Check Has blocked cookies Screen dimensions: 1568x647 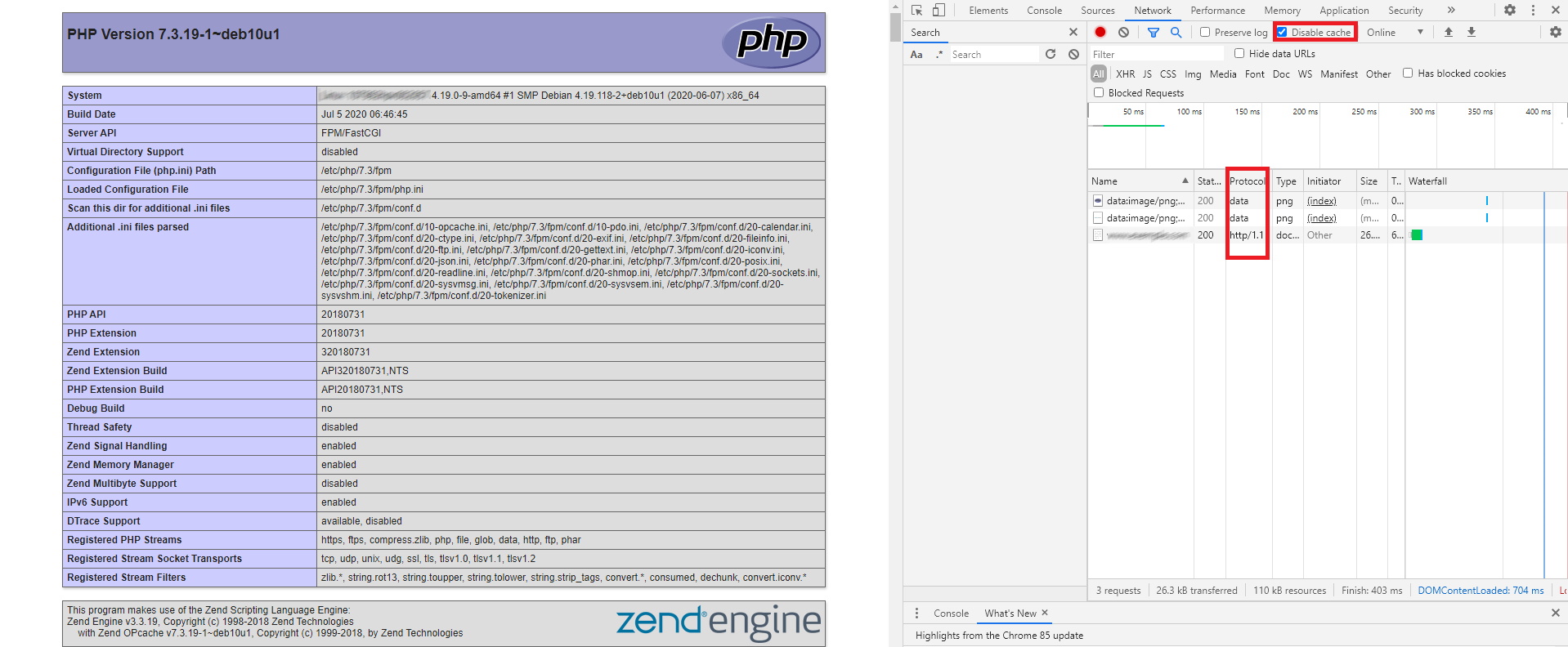coord(1408,73)
